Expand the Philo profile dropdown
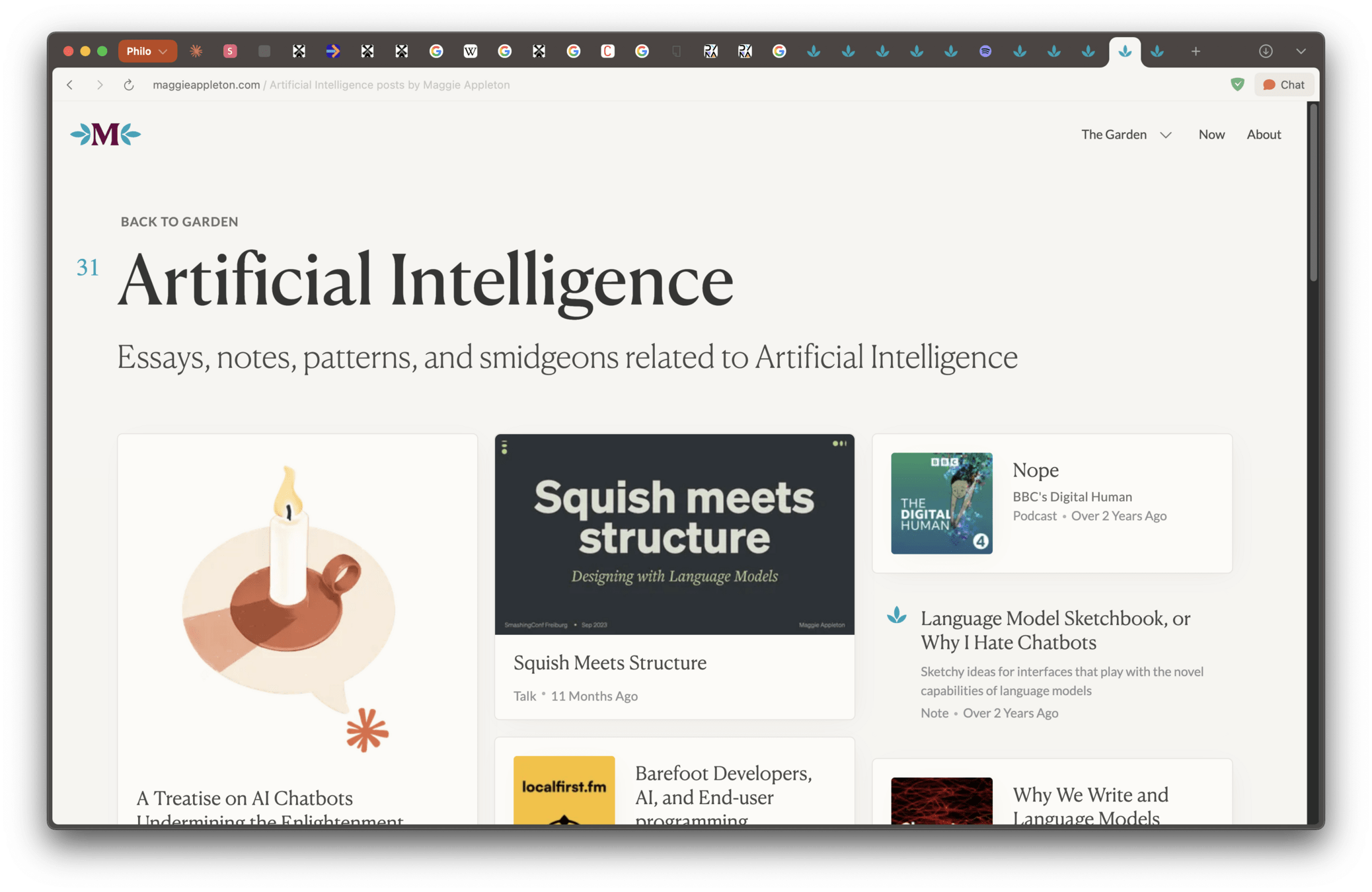This screenshot has width=1372, height=892. tap(147, 51)
